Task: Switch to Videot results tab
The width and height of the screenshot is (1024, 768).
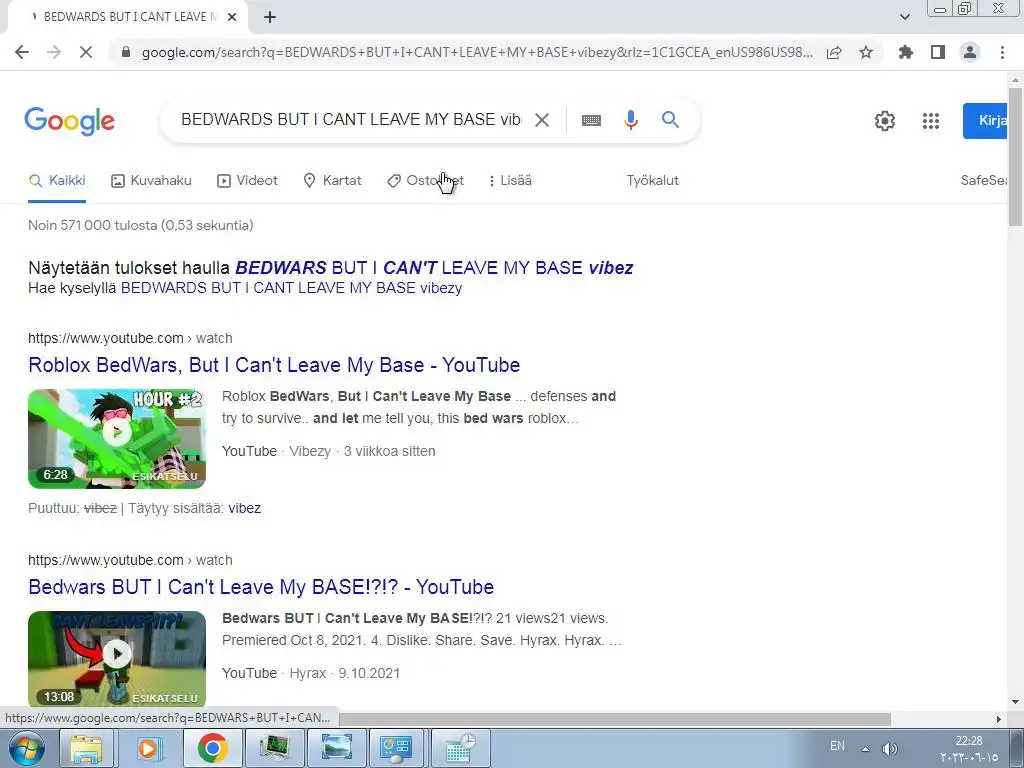Action: [248, 180]
